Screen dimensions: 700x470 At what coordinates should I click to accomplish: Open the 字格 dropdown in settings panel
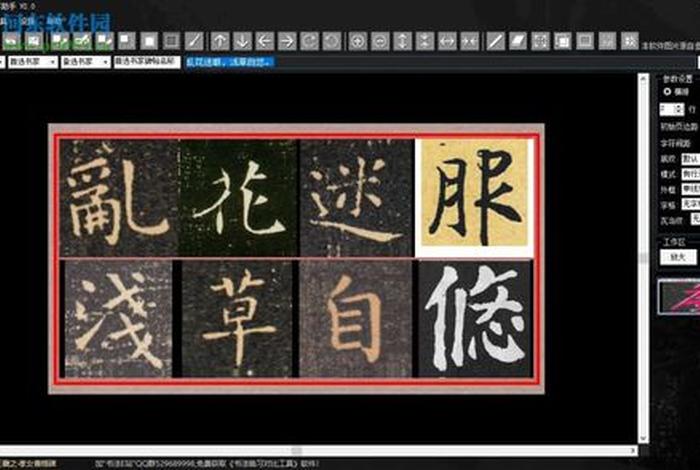(x=691, y=204)
